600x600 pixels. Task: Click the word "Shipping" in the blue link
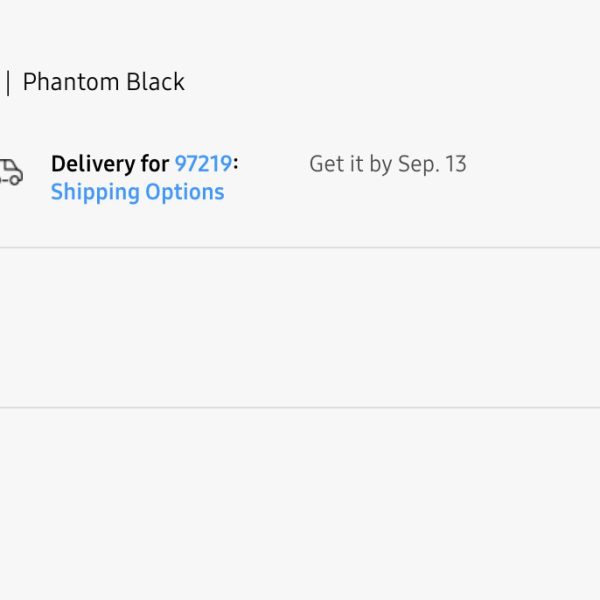[x=92, y=192]
